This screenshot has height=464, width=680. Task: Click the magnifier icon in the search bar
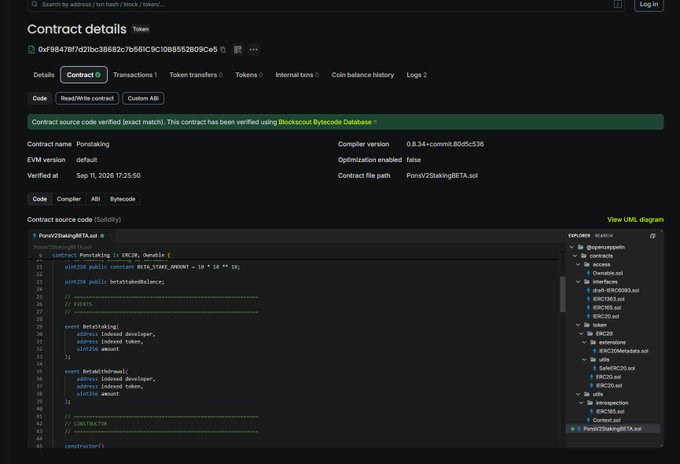[35, 4]
